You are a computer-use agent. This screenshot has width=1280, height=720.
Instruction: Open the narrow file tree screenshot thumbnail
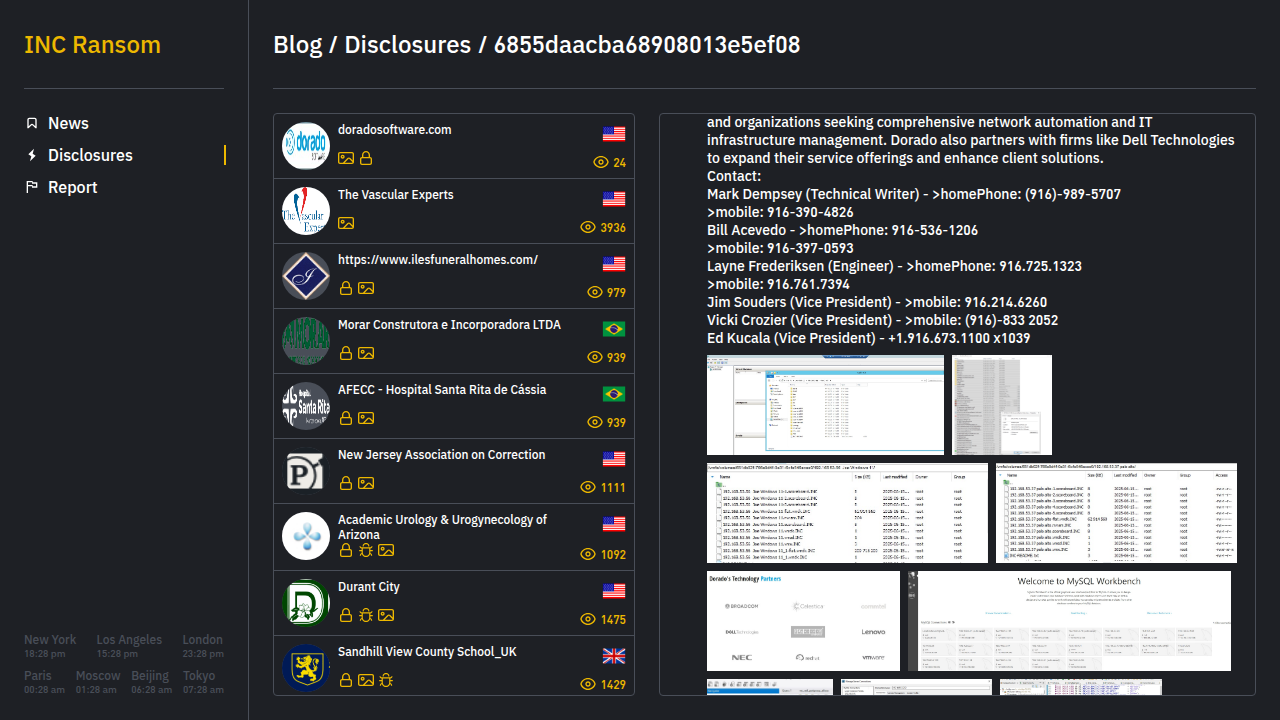1002,405
